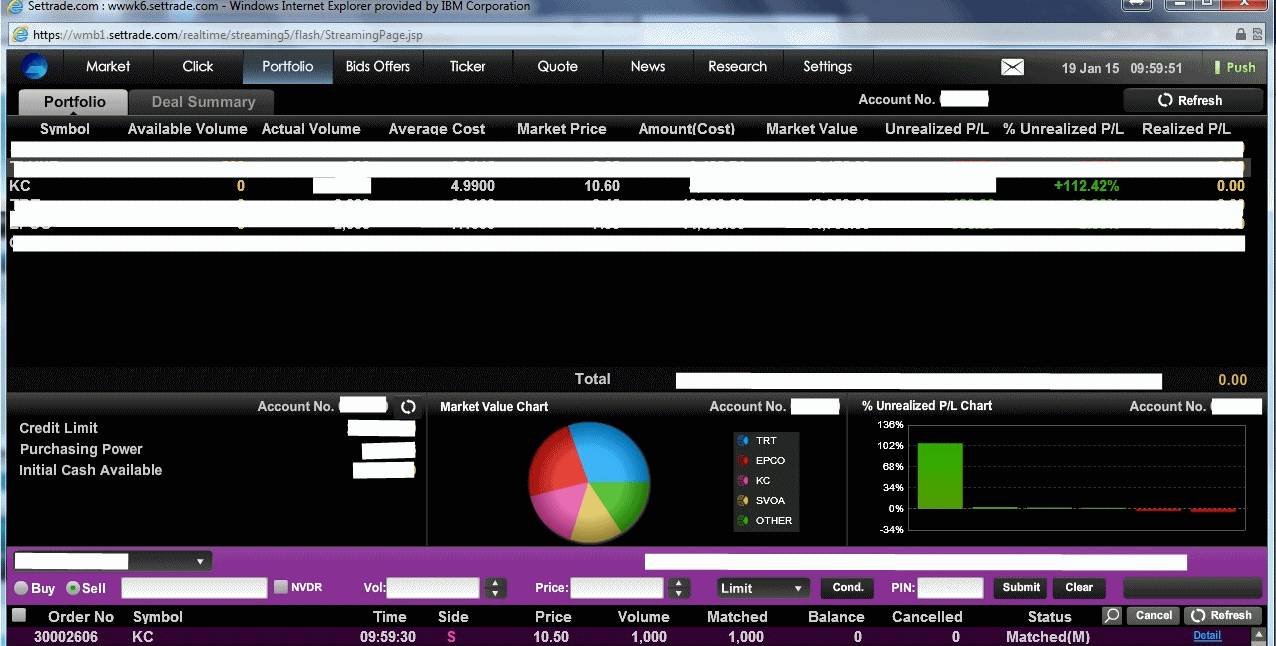1276x646 pixels.
Task: Open the Limit order type dropdown
Action: [764, 588]
